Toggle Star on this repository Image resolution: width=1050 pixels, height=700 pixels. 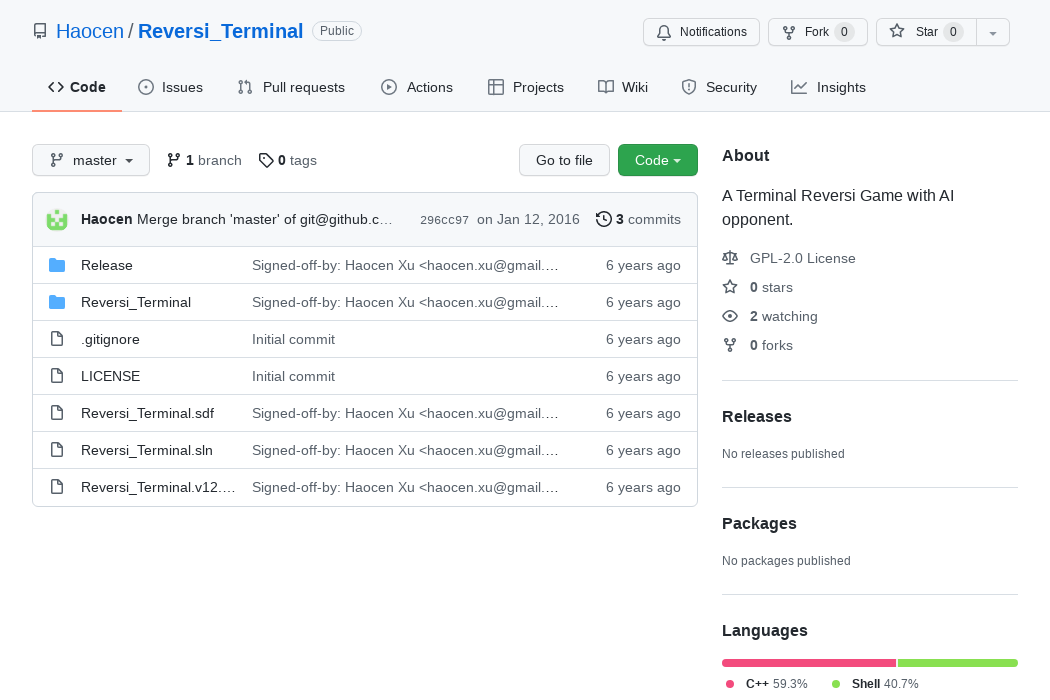(925, 32)
